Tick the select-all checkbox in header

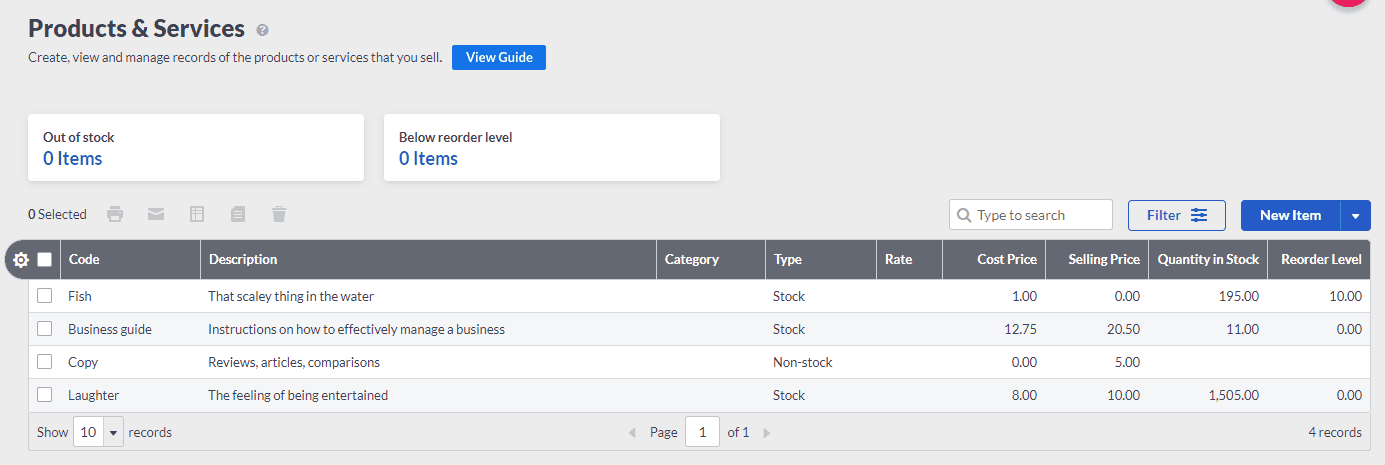pos(45,260)
